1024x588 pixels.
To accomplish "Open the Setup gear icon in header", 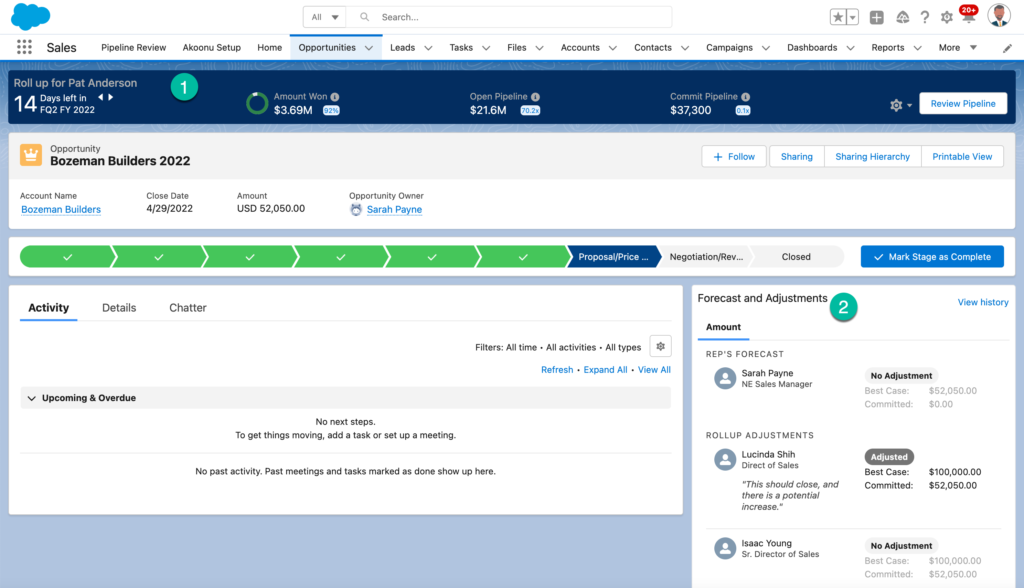I will tap(947, 17).
